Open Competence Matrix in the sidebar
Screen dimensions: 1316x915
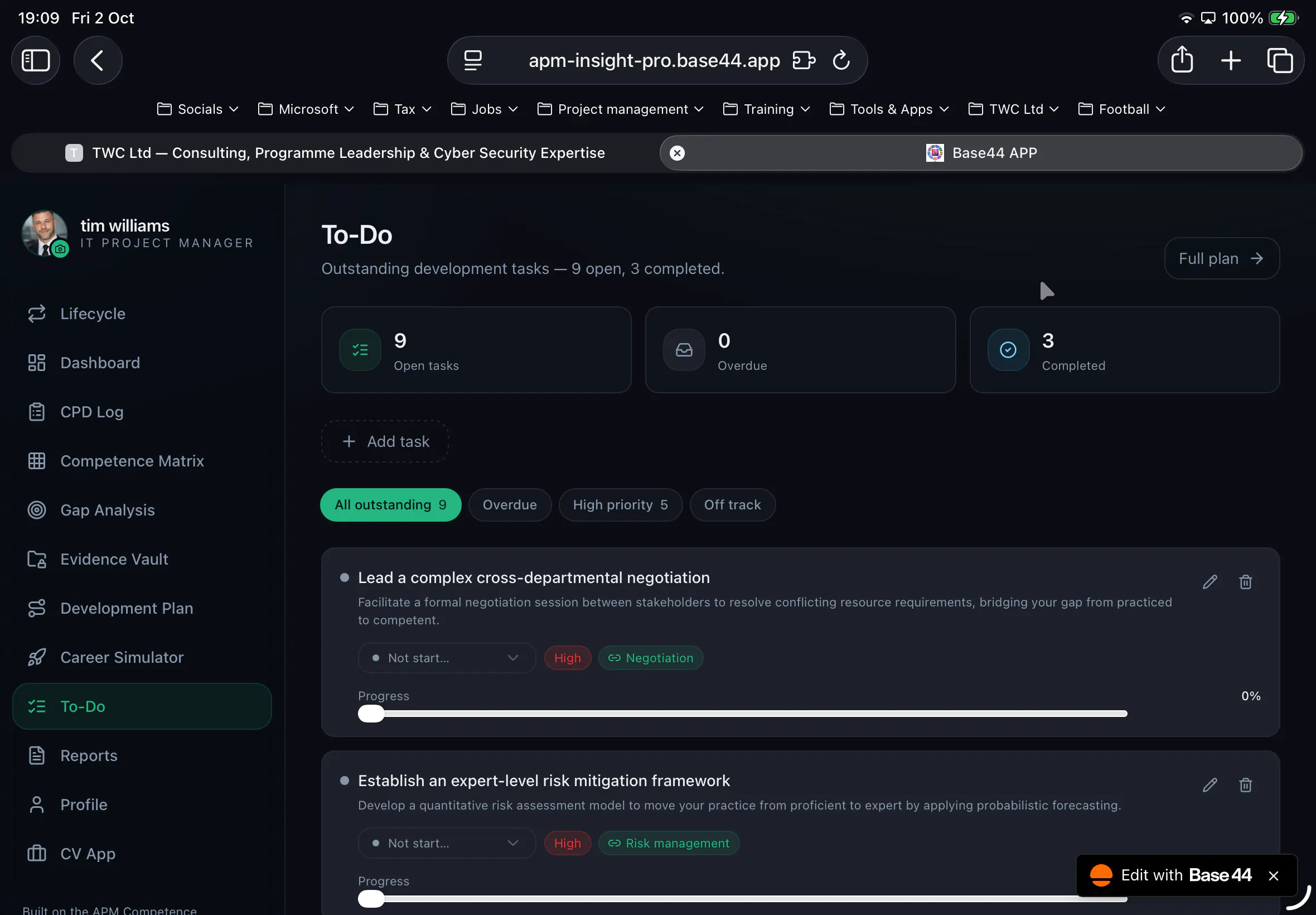click(x=142, y=461)
